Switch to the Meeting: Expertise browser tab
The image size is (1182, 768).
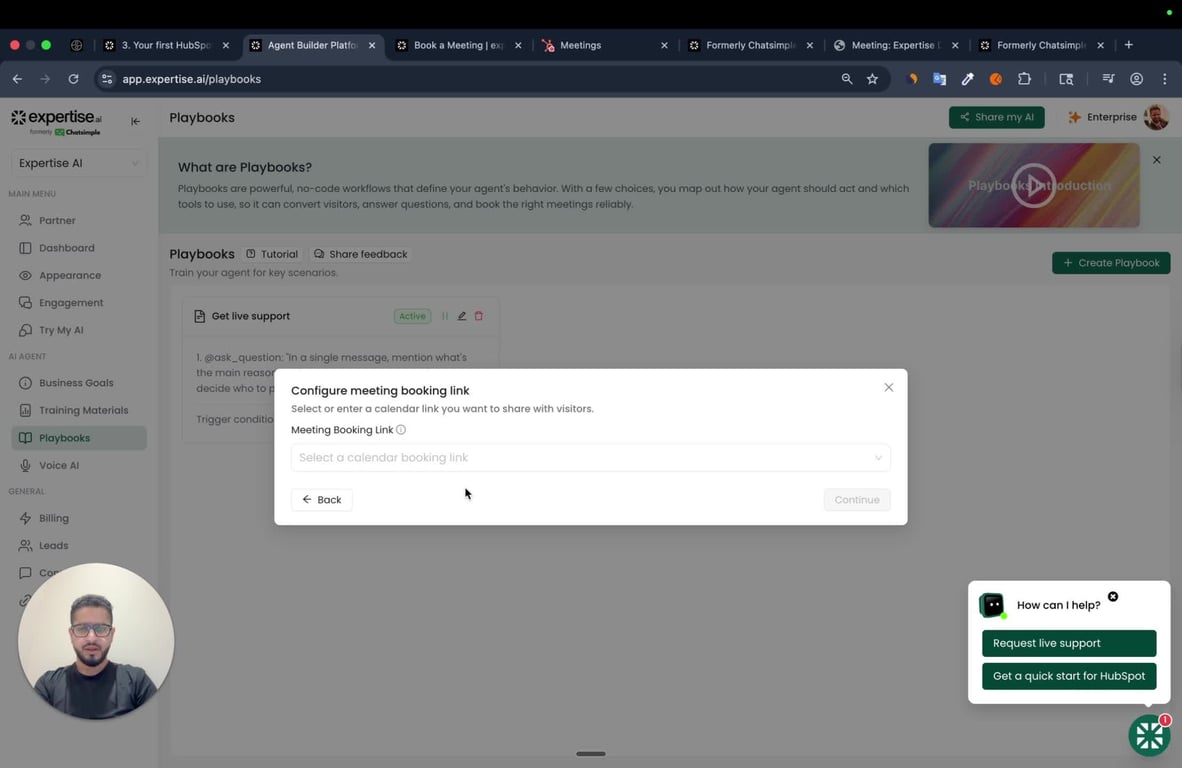(896, 45)
